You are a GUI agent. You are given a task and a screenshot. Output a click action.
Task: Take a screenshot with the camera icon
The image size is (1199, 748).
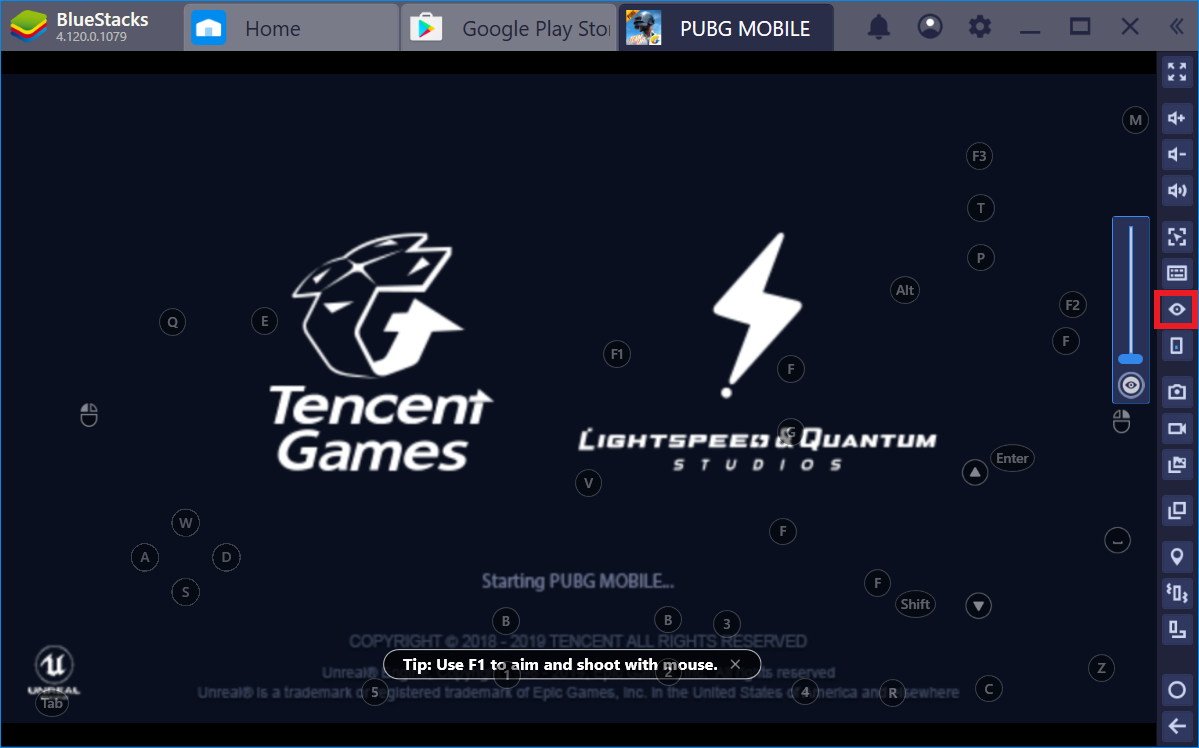(1177, 392)
